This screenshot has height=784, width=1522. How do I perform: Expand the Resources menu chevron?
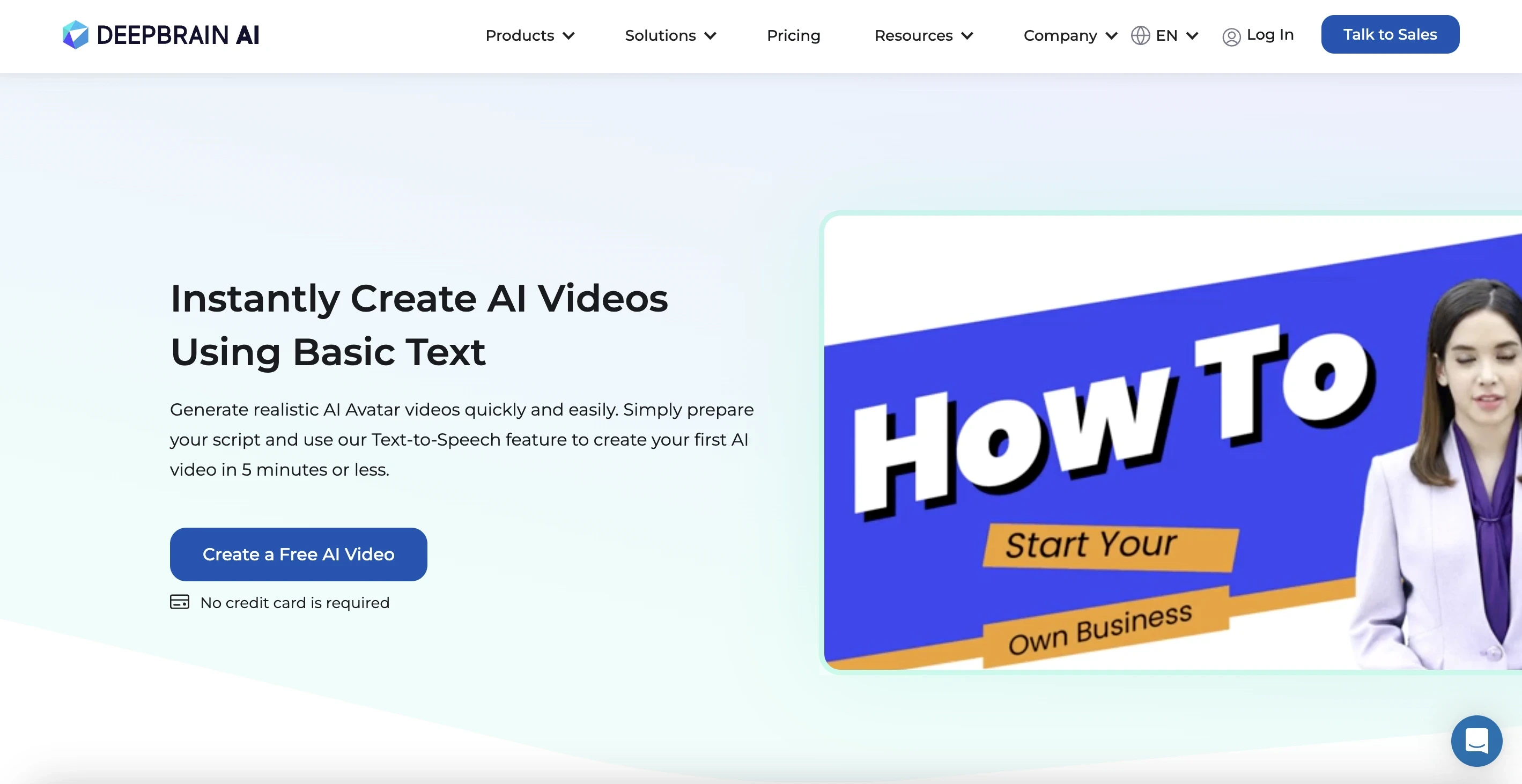tap(967, 36)
